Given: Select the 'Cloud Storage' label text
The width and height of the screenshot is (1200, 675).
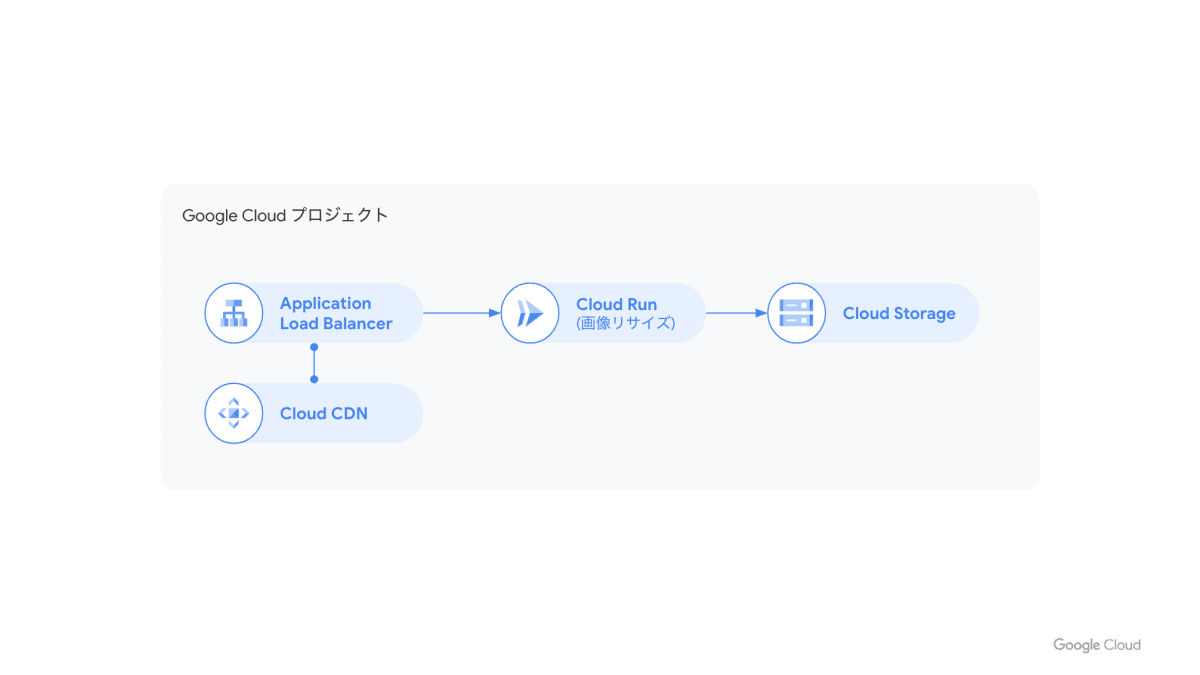Looking at the screenshot, I should tap(899, 314).
